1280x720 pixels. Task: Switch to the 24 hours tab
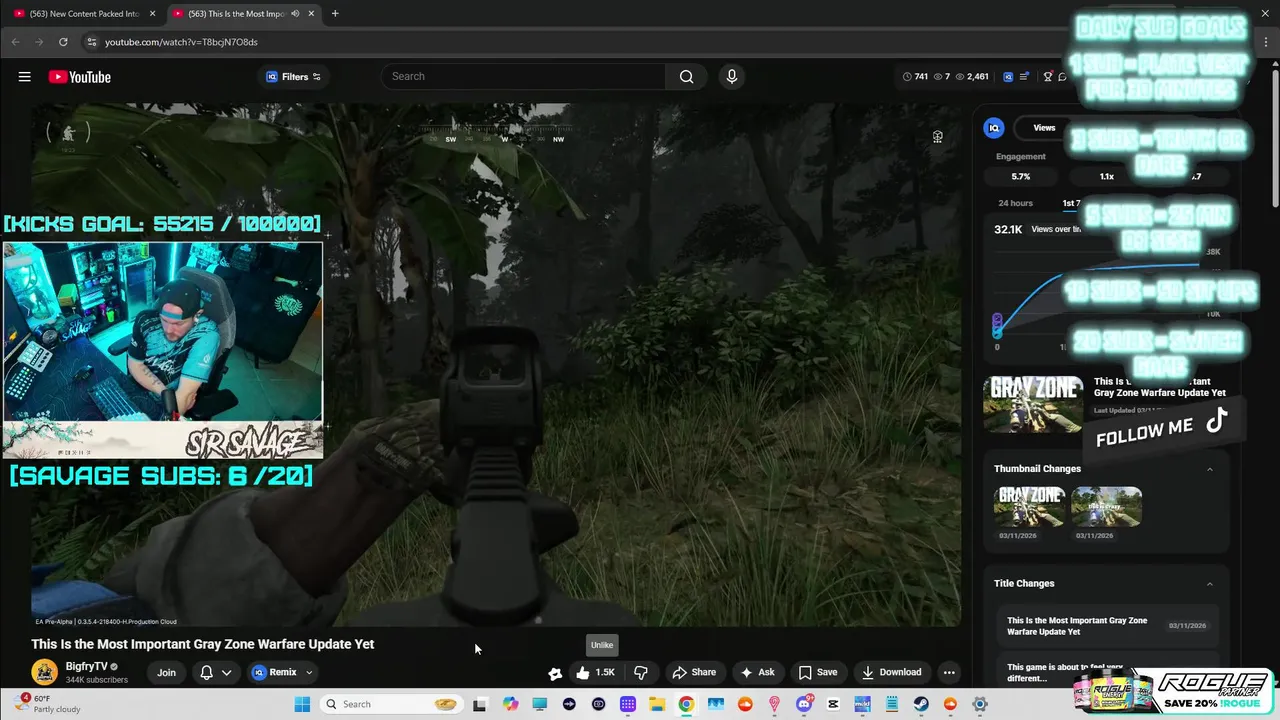1015,203
